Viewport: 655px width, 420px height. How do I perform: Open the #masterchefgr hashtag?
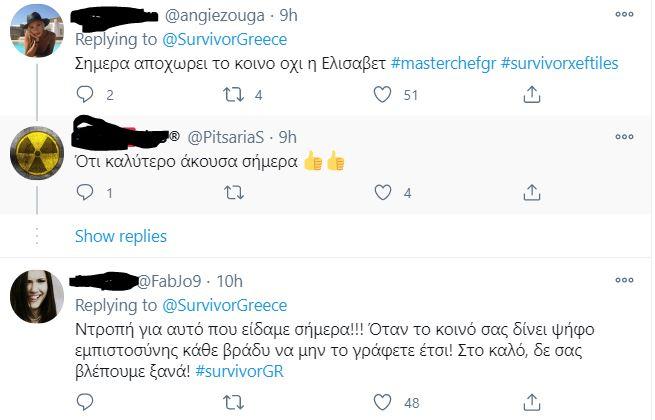pos(443,64)
